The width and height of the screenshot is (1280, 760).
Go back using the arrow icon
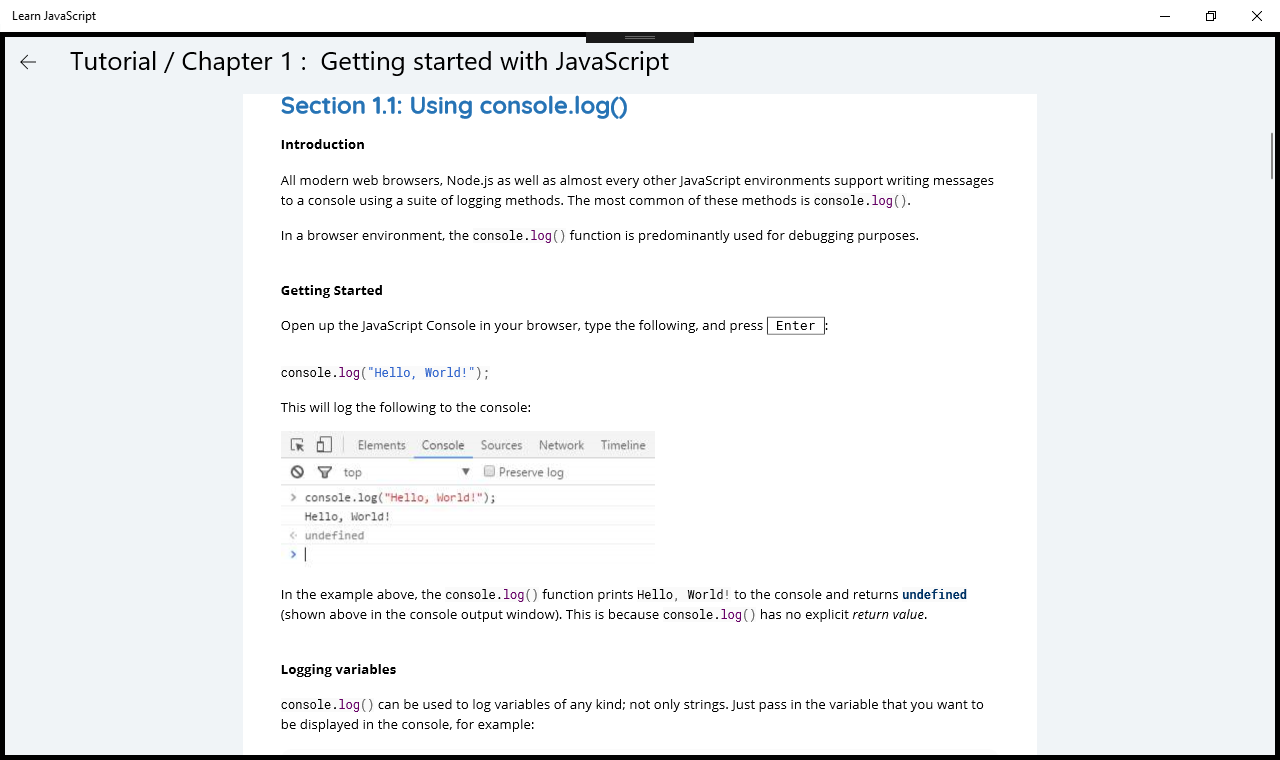pyautogui.click(x=28, y=62)
